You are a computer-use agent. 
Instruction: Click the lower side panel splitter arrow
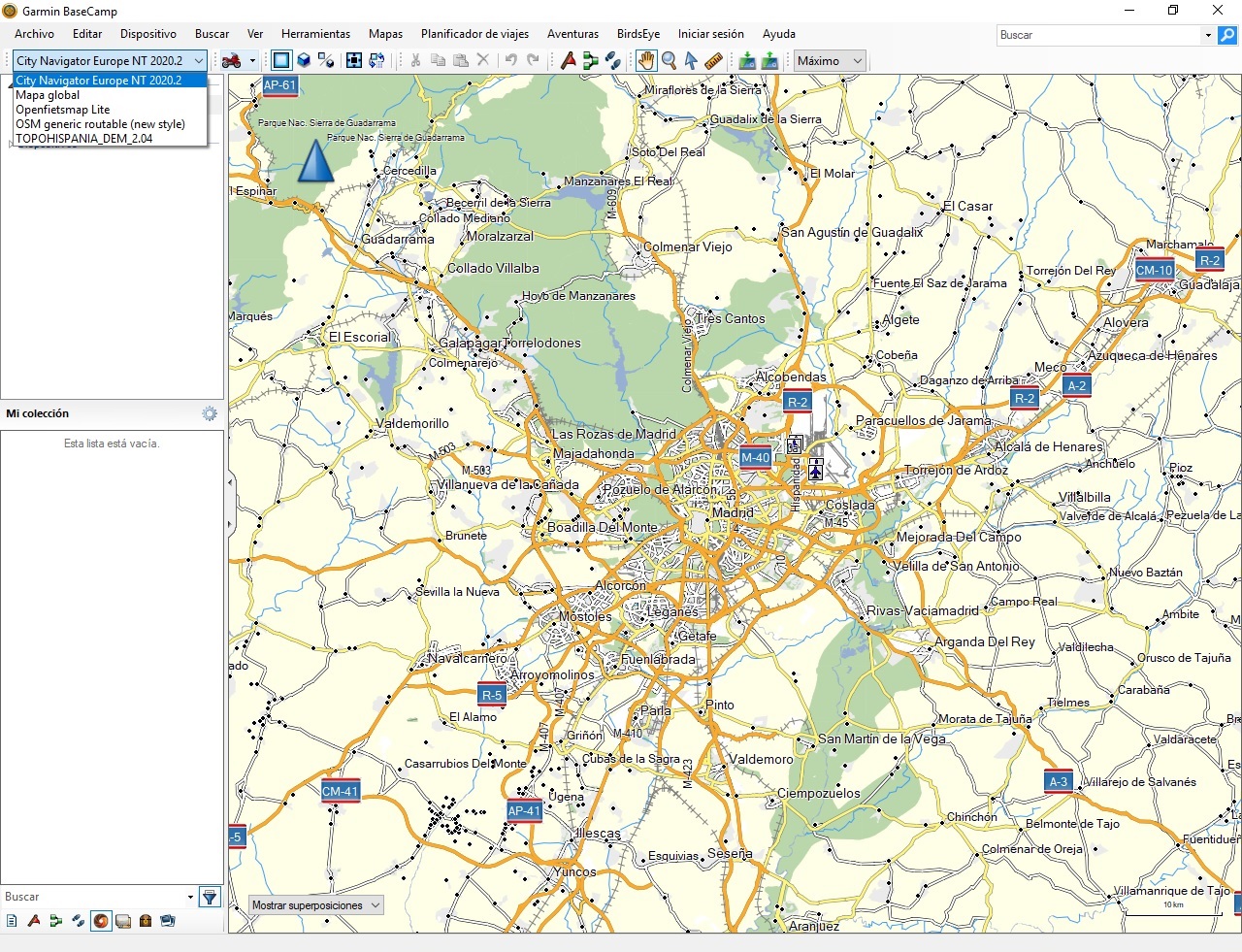pyautogui.click(x=230, y=525)
